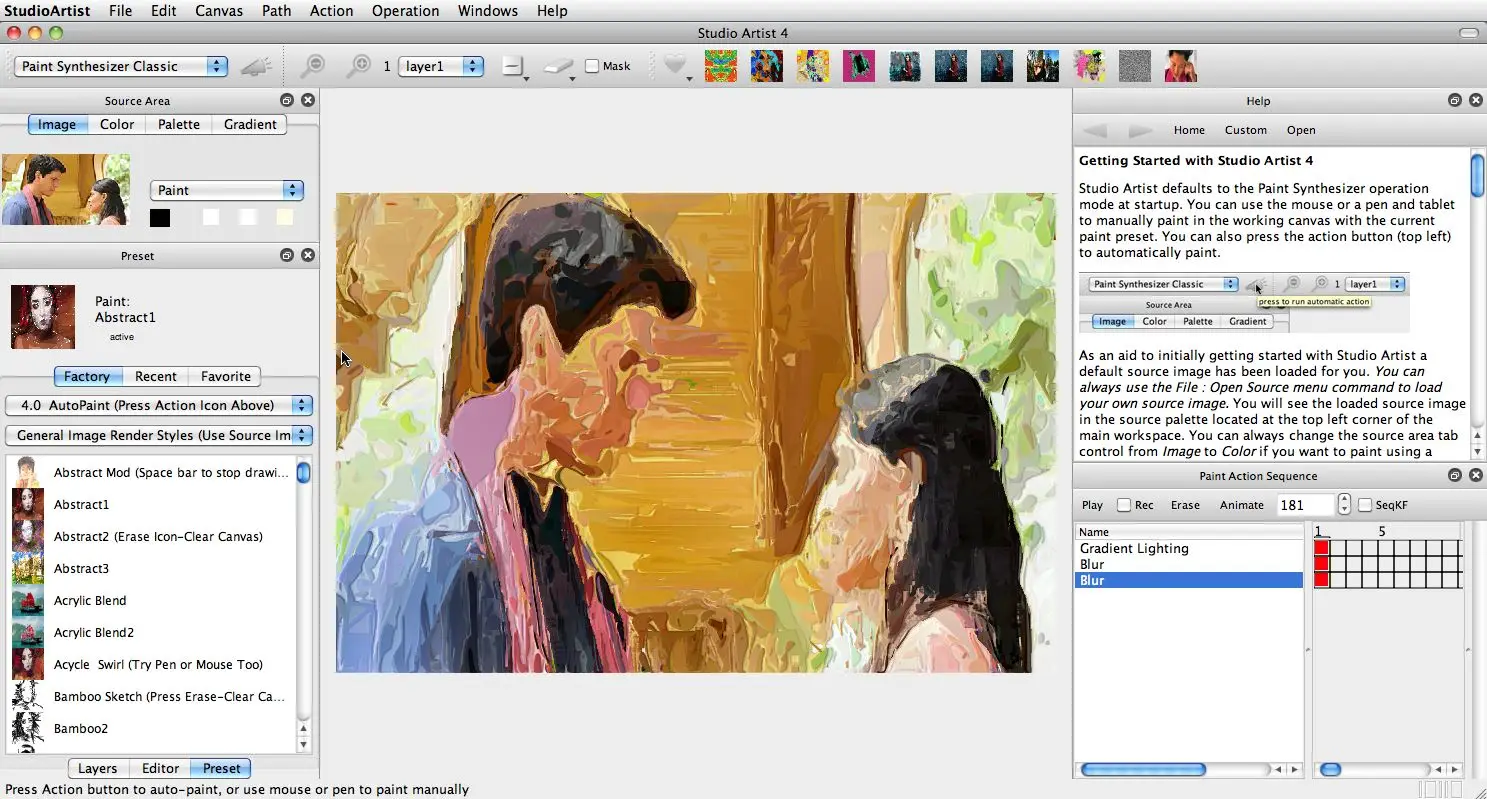Click the zoom out magnifier icon

click(x=313, y=66)
